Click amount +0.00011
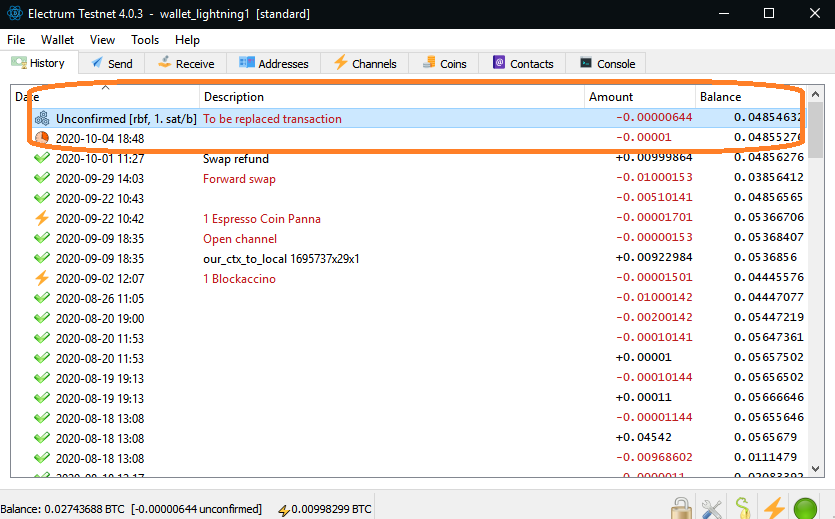This screenshot has width=835, height=519. 643,398
